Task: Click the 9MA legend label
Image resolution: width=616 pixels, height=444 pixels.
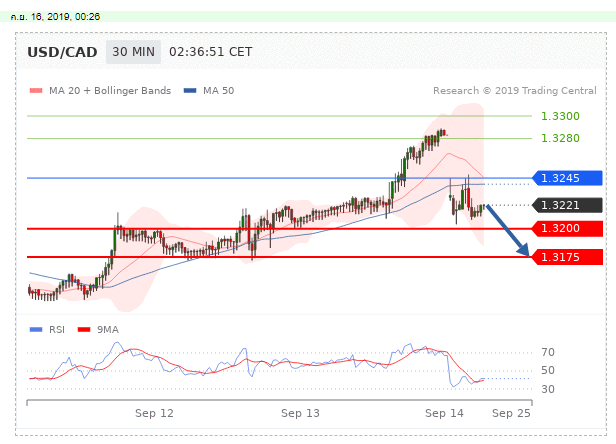Action: tap(108, 330)
